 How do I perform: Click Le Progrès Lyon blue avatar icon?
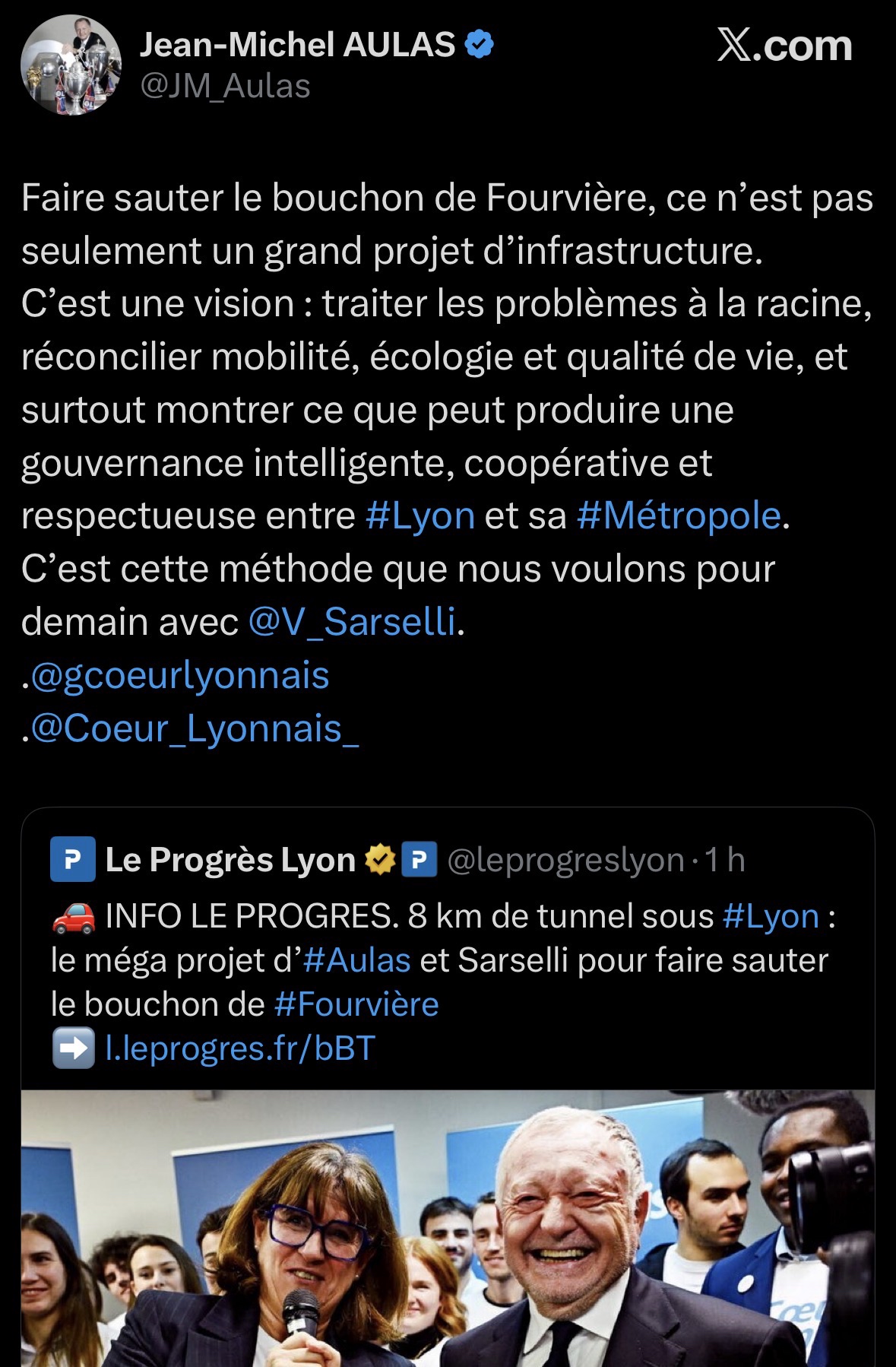[x=72, y=859]
